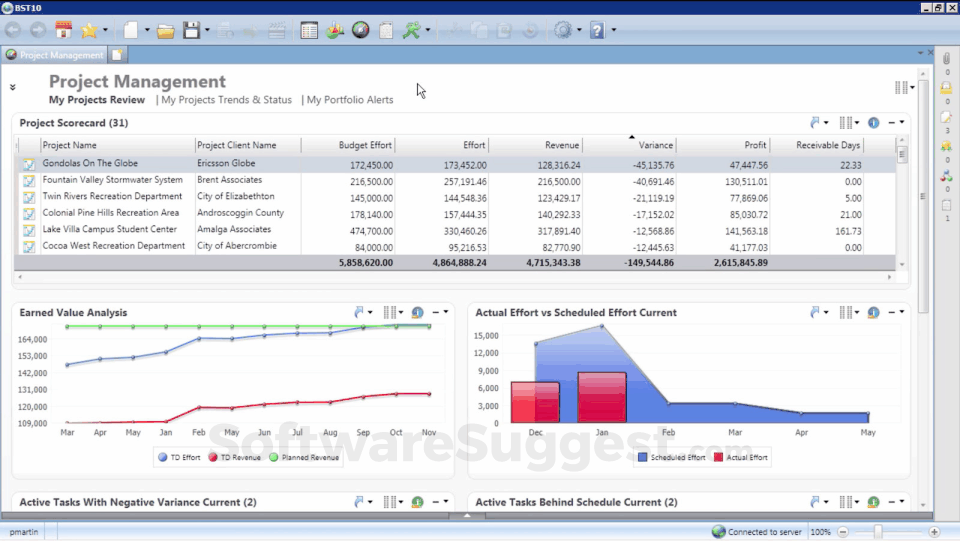The width and height of the screenshot is (960, 541).
Task: Click the save floppy disk icon
Action: 191,30
